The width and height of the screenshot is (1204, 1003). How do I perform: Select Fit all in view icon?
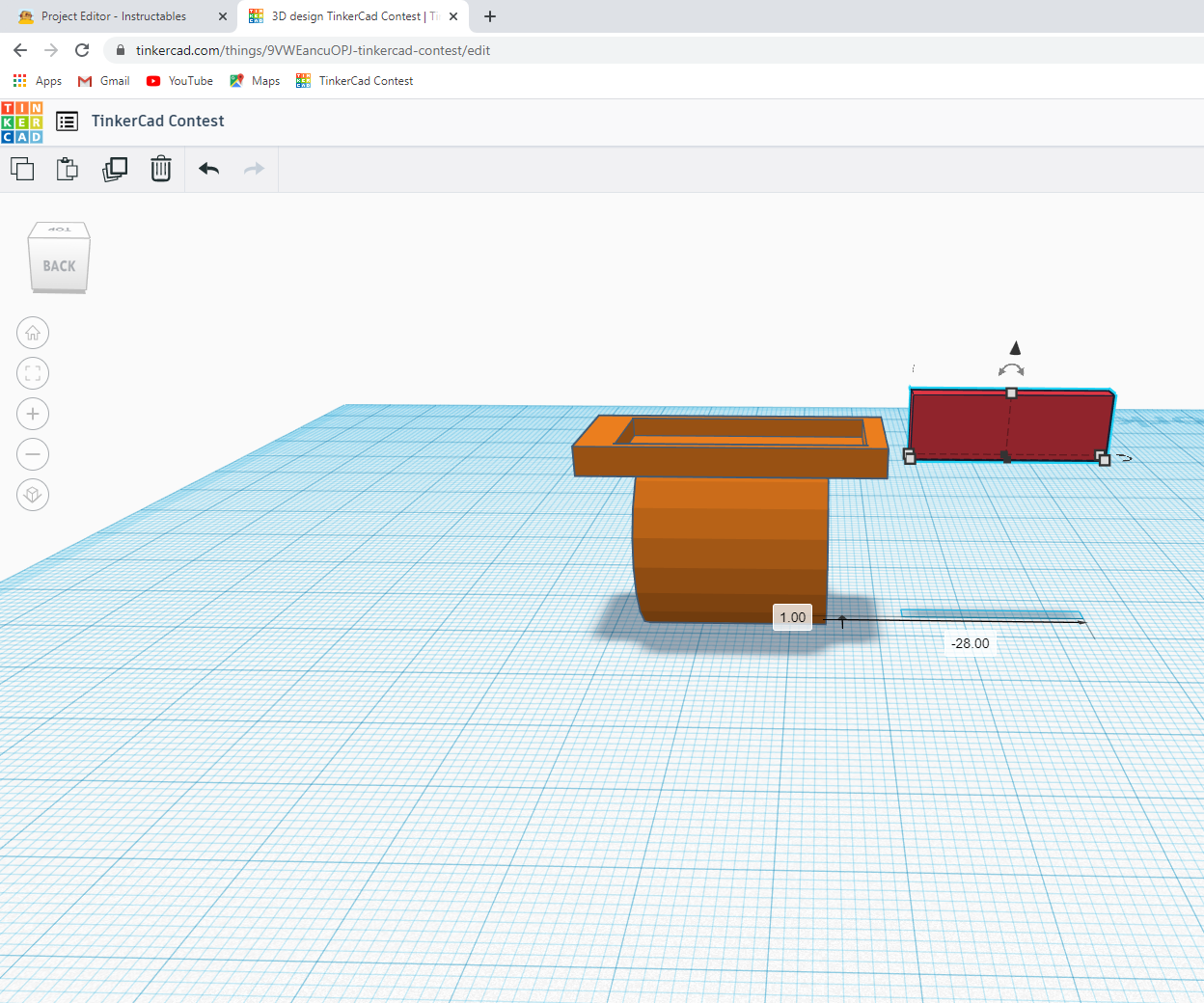(32, 373)
